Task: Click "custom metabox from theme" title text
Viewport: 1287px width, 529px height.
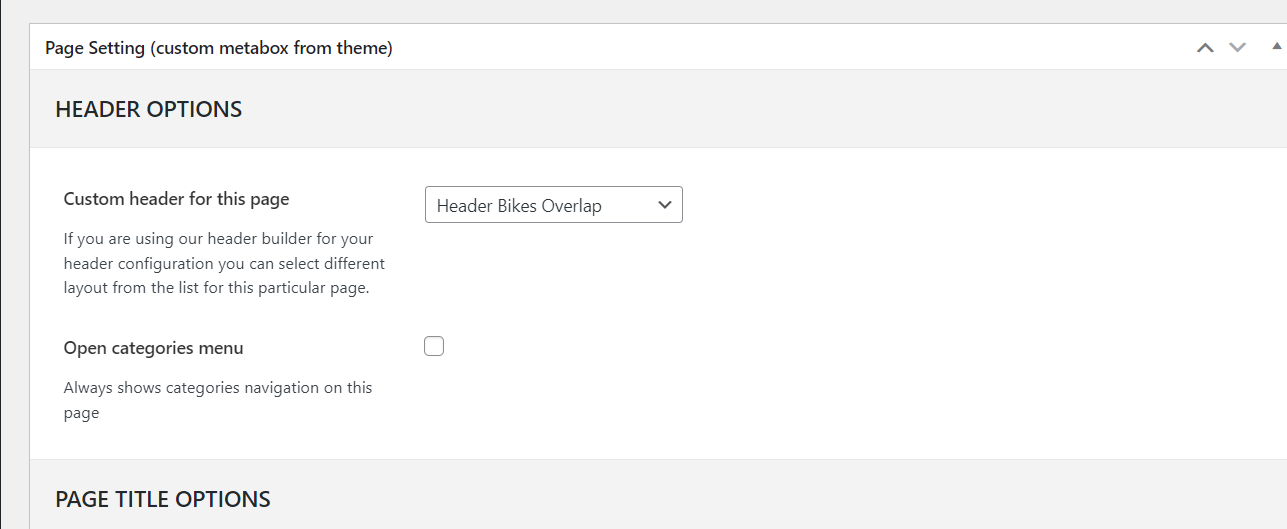Action: pyautogui.click(x=270, y=47)
